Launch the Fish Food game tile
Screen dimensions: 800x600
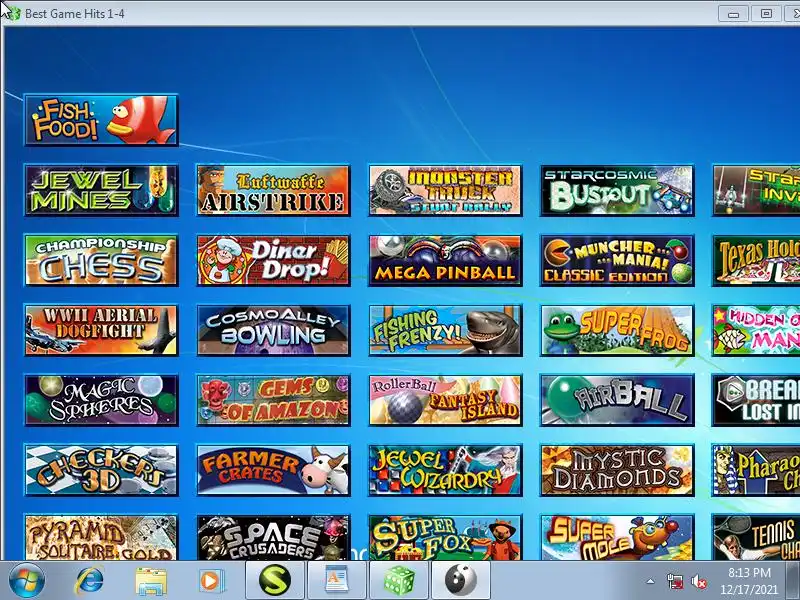point(101,120)
